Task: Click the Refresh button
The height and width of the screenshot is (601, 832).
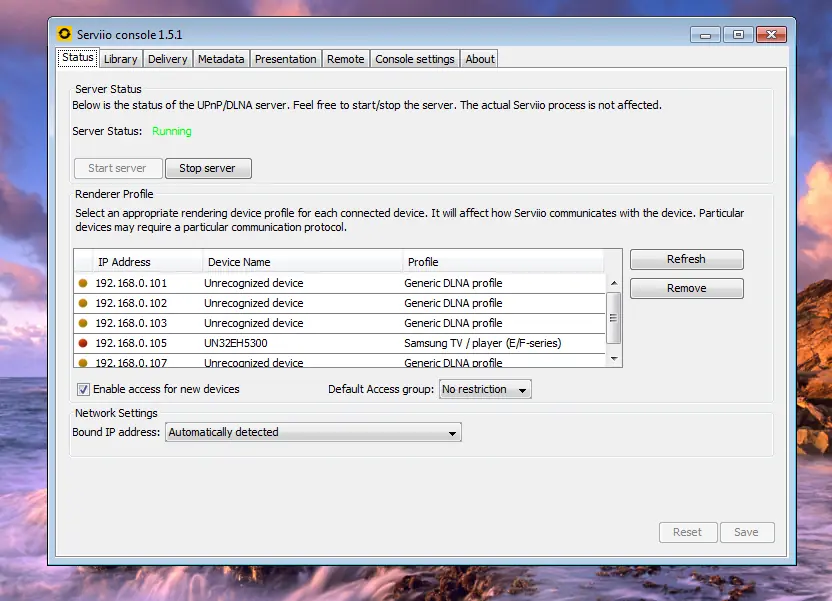Action: pos(687,259)
